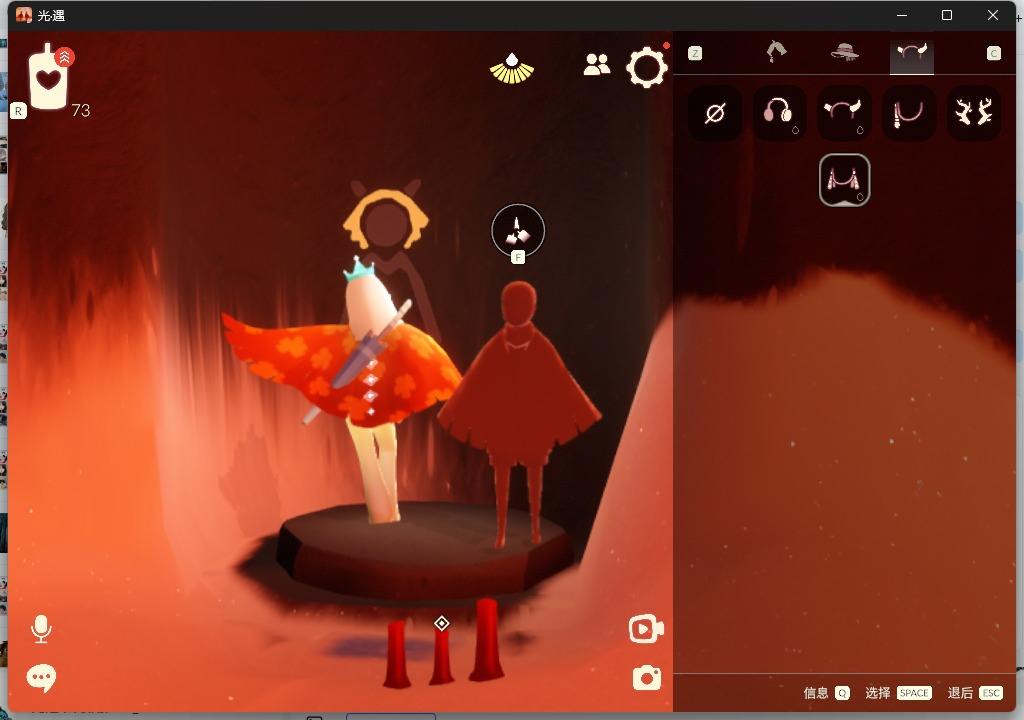This screenshot has width=1024, height=720.
Task: Click the diamond marker above red candles
Action: pyautogui.click(x=441, y=623)
